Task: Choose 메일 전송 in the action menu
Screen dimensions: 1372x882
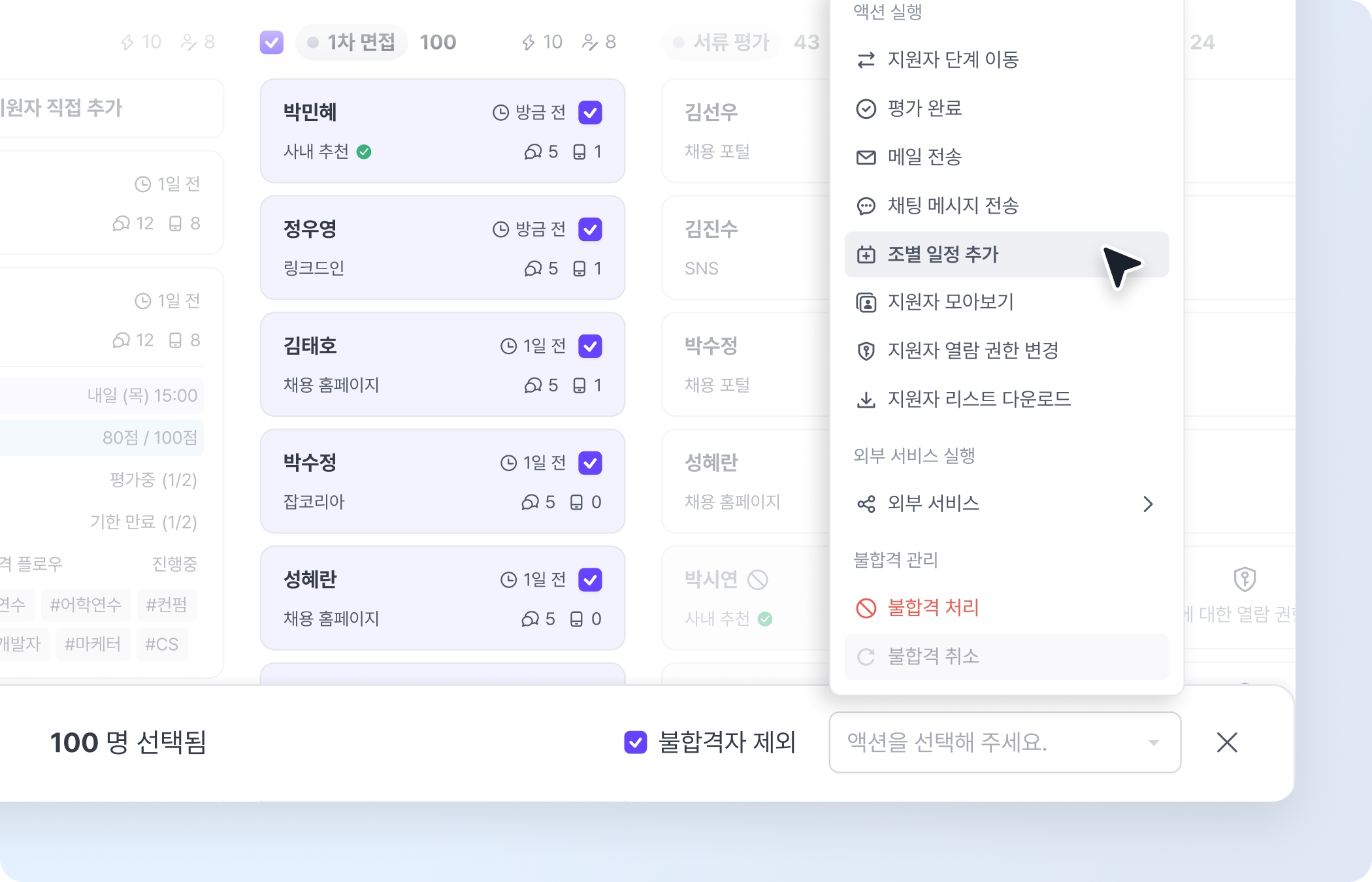Action: [924, 157]
